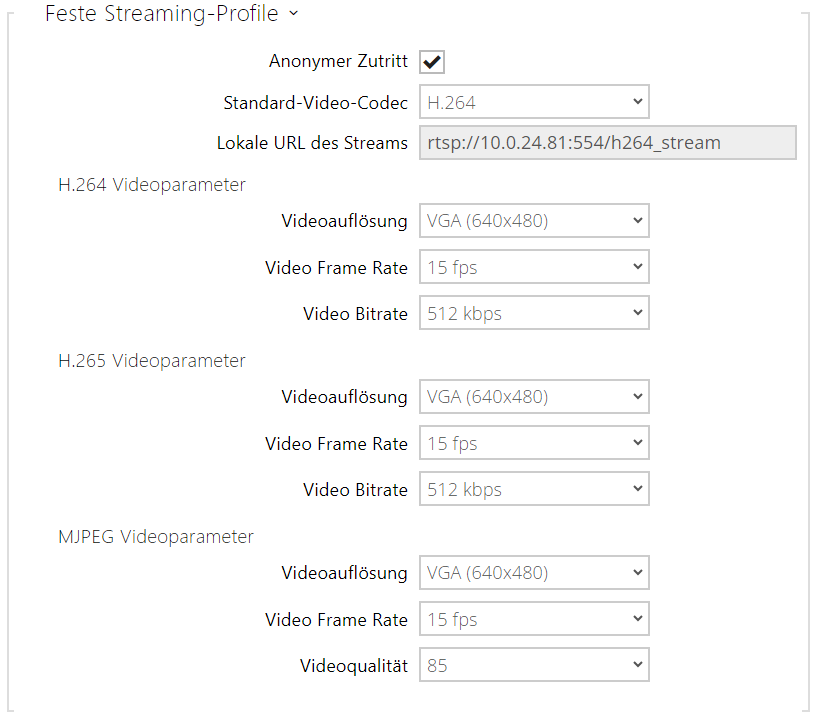Open H.265 Videoauflösung dropdown
Image resolution: width=816 pixels, height=715 pixels.
534,397
